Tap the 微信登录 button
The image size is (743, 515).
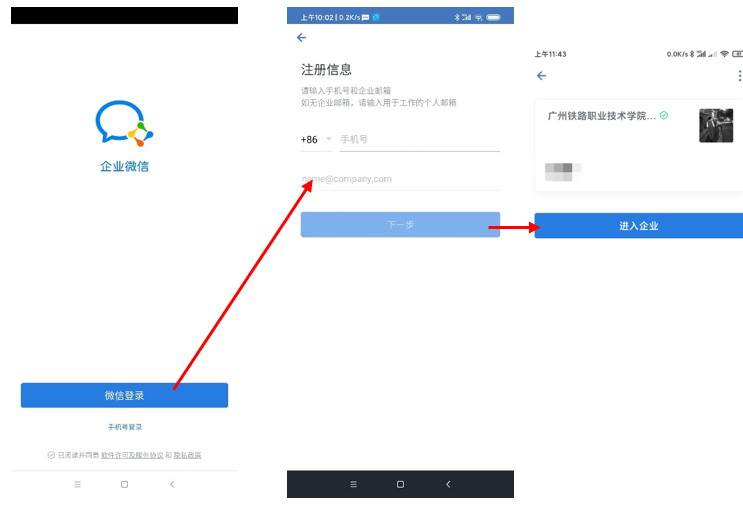click(x=124, y=395)
